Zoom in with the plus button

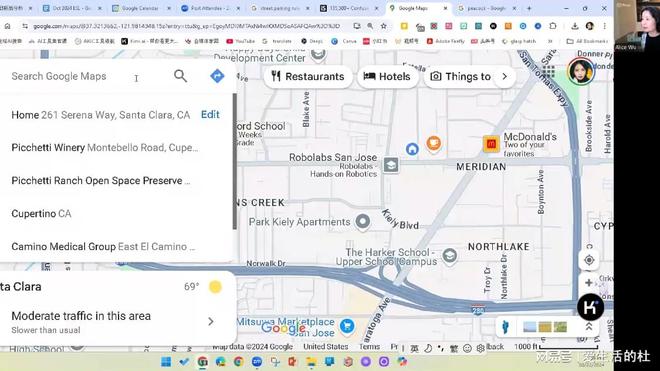click(589, 283)
